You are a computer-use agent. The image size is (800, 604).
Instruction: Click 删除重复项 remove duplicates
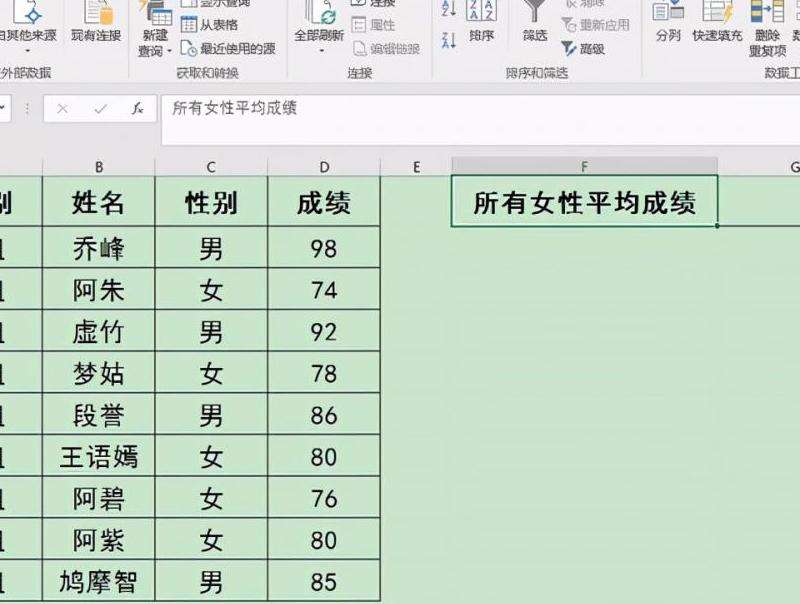point(768,28)
